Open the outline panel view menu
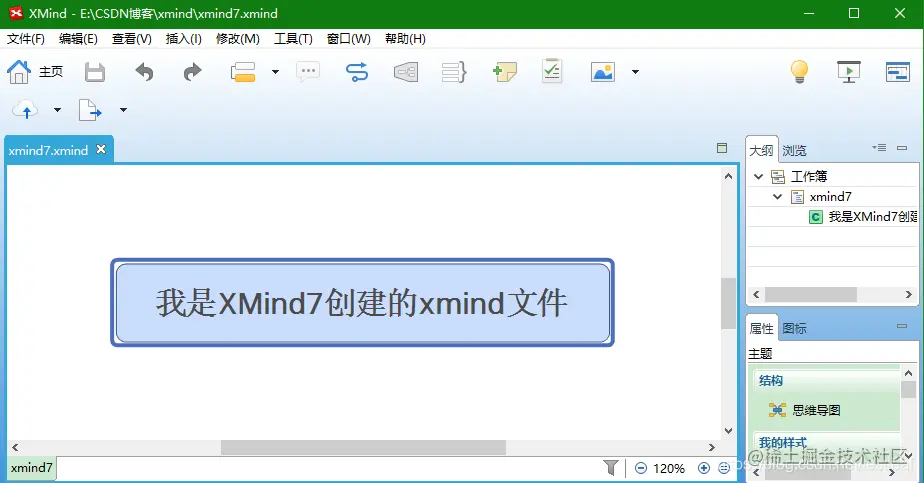Image resolution: width=924 pixels, height=483 pixels. (x=879, y=148)
